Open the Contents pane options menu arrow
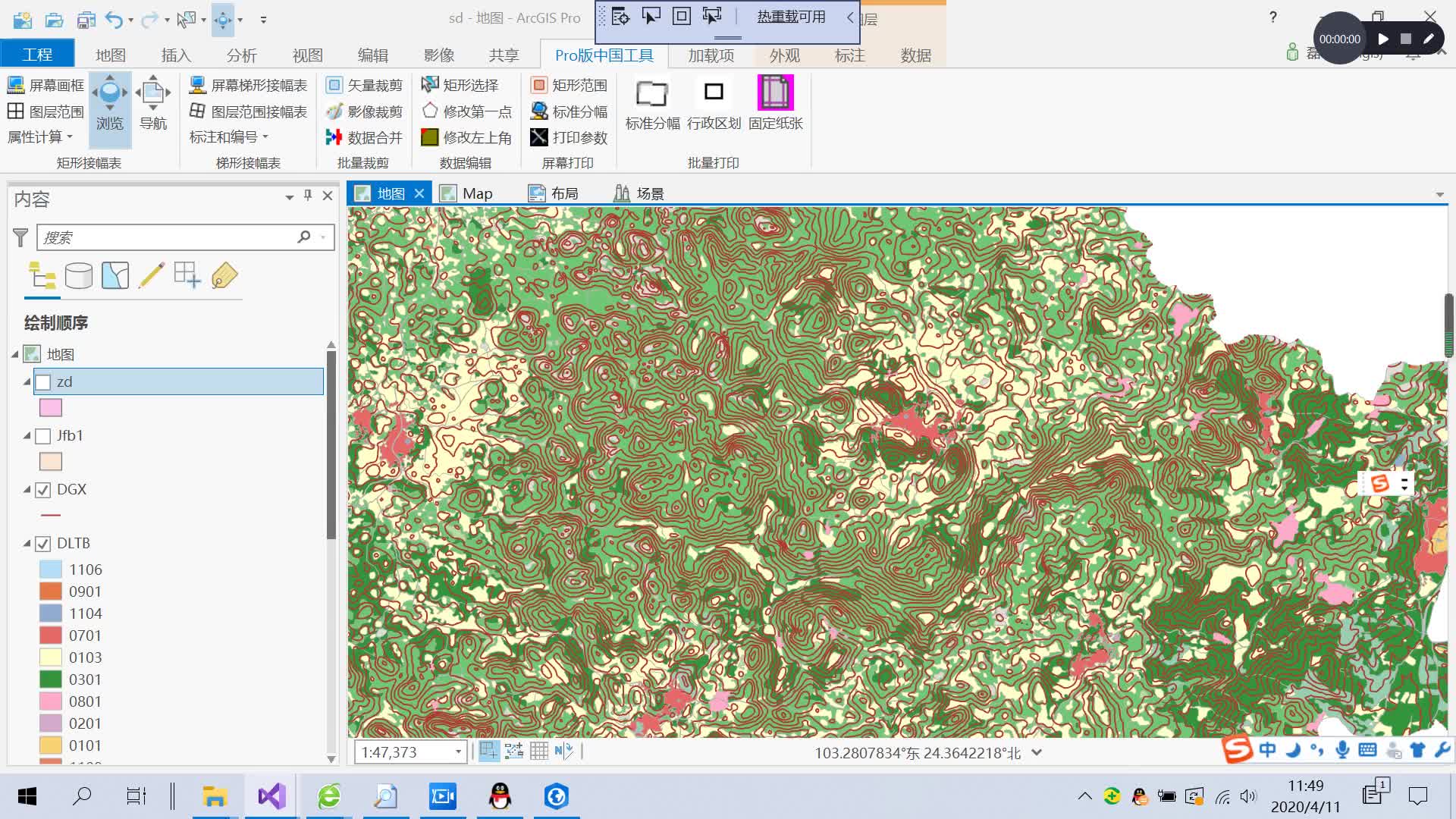1456x819 pixels. pos(290,197)
